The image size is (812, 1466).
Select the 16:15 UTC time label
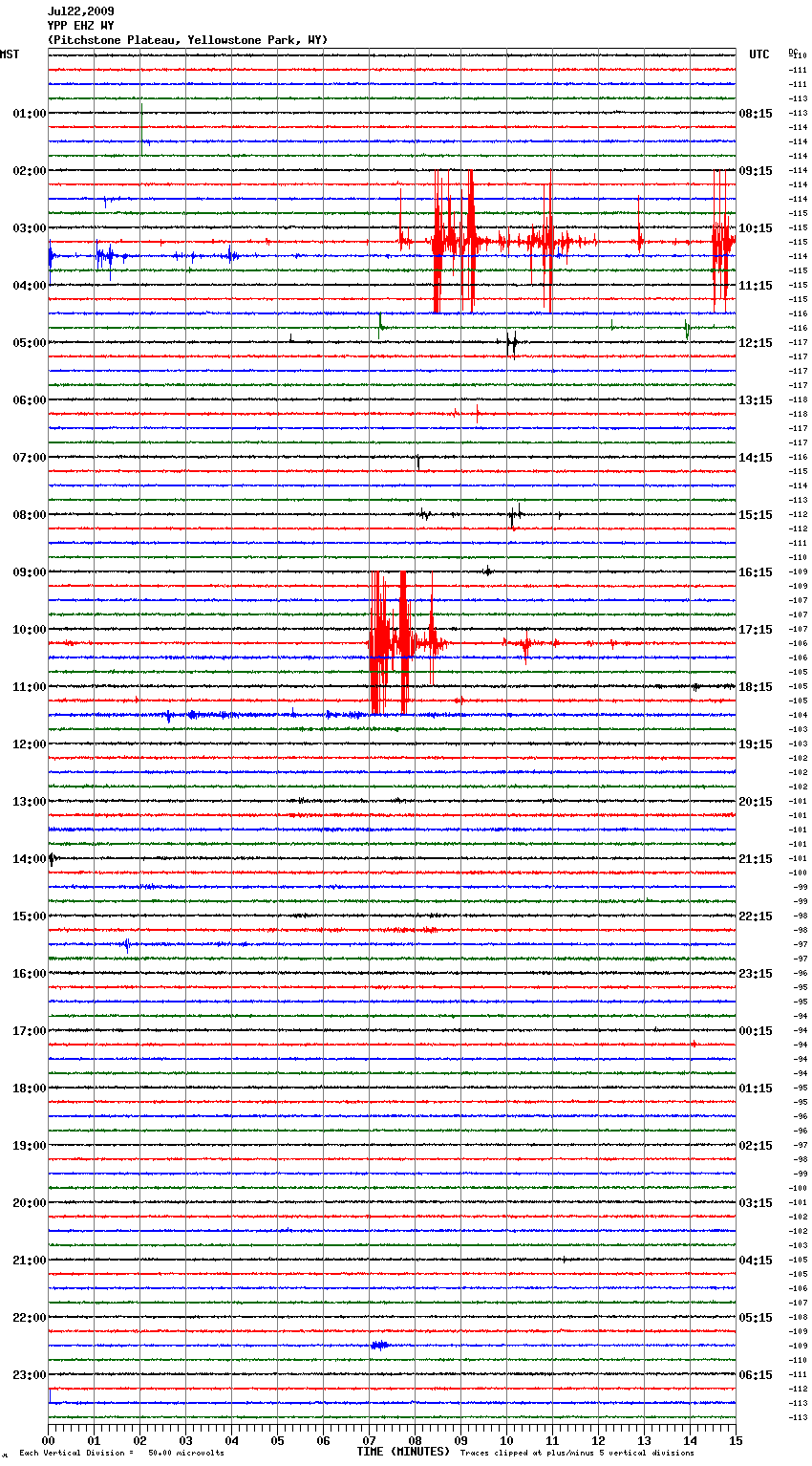coord(756,572)
